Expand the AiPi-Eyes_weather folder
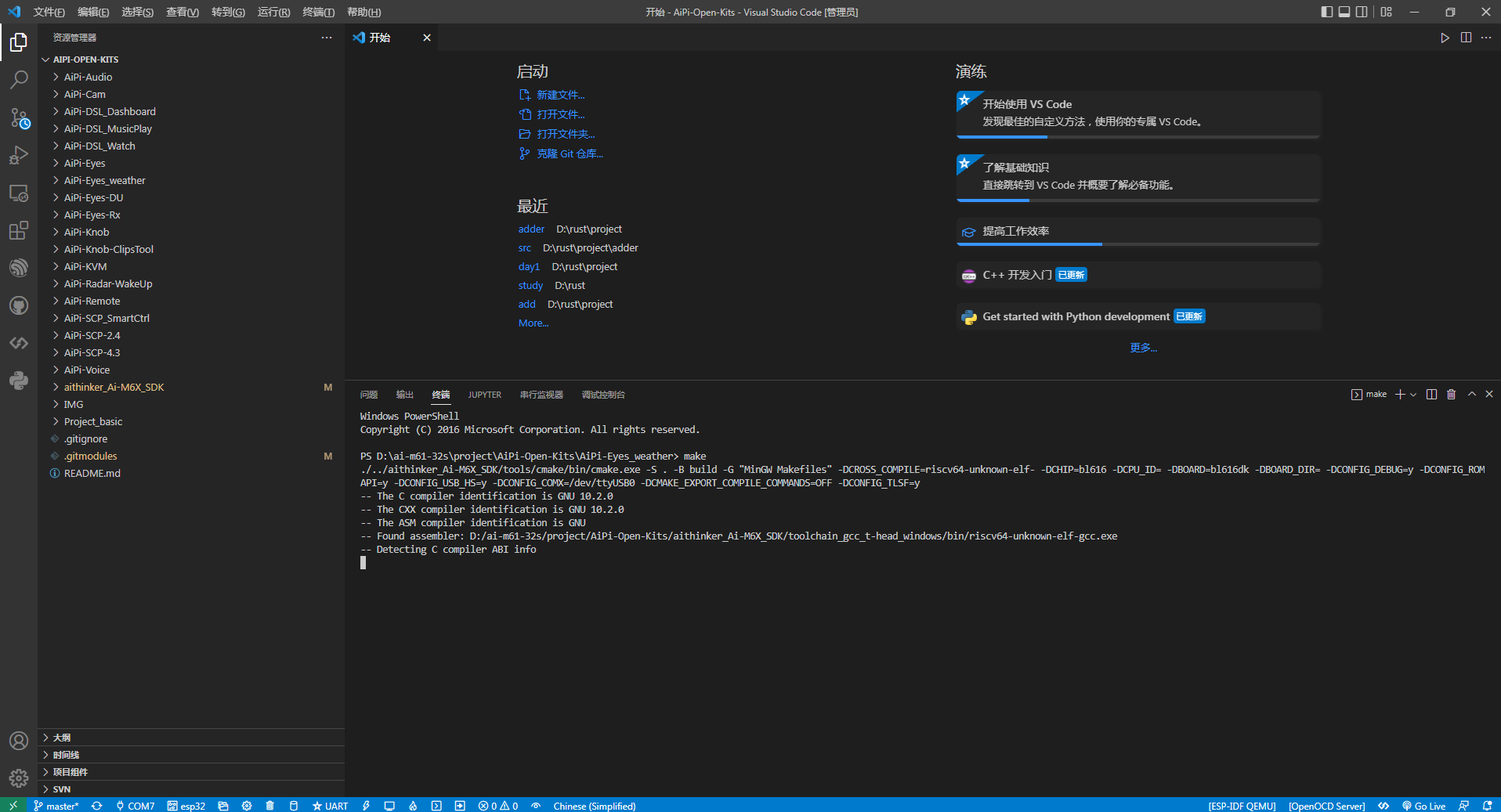 [191, 180]
